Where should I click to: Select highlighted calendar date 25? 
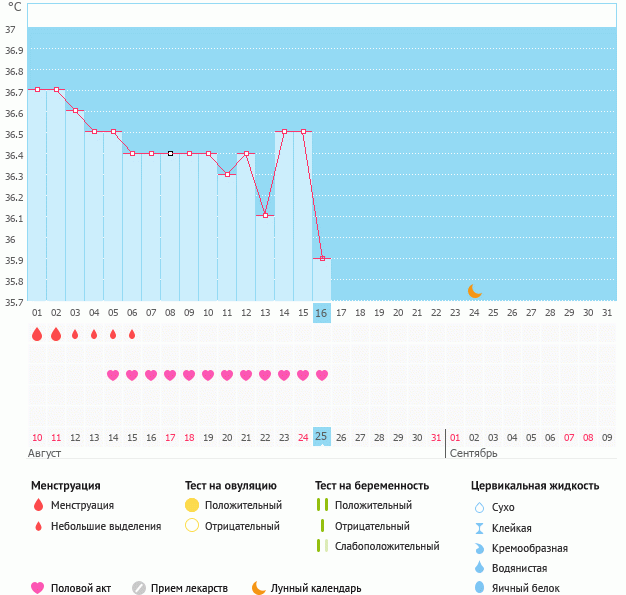(321, 437)
